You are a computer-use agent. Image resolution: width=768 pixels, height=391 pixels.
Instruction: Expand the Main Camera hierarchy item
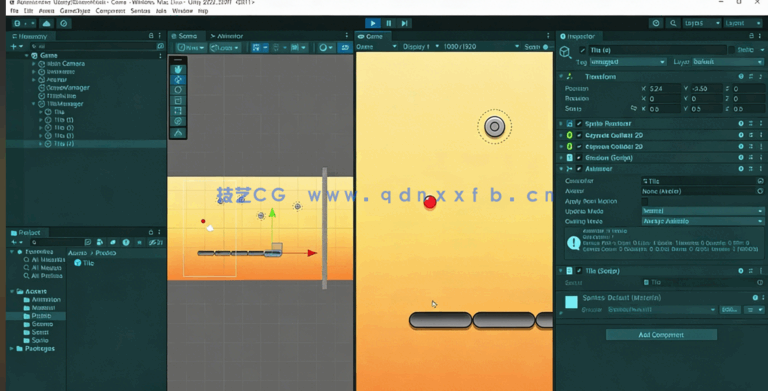pos(34,64)
